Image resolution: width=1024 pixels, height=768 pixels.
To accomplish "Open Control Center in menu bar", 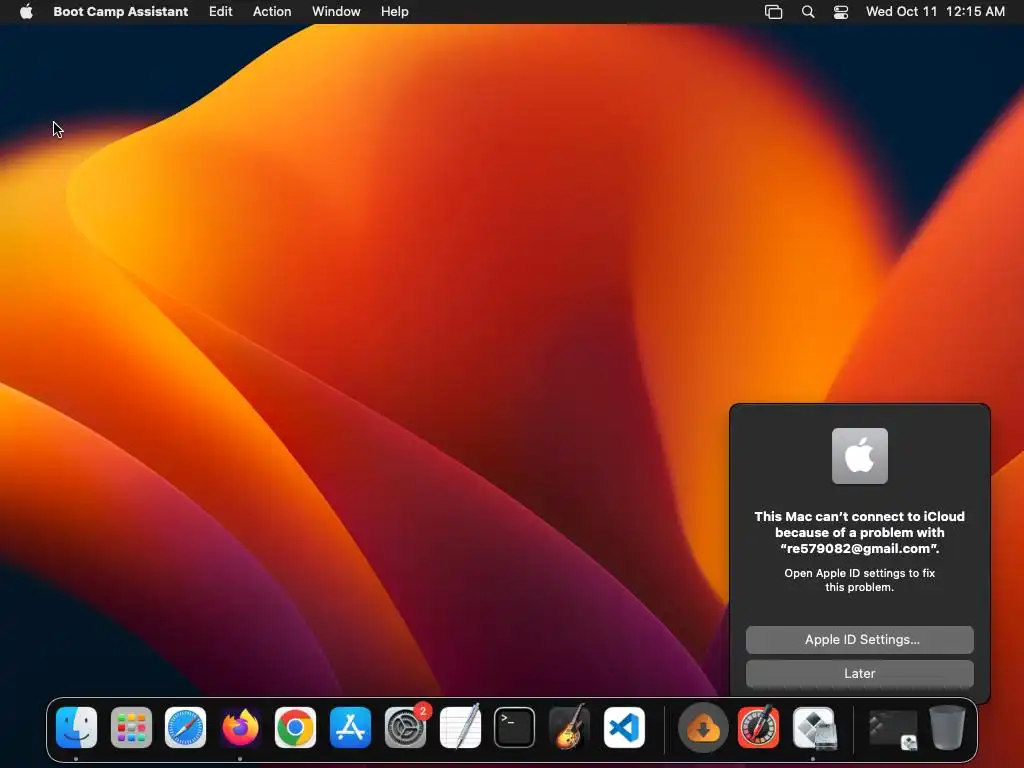I will click(x=840, y=12).
